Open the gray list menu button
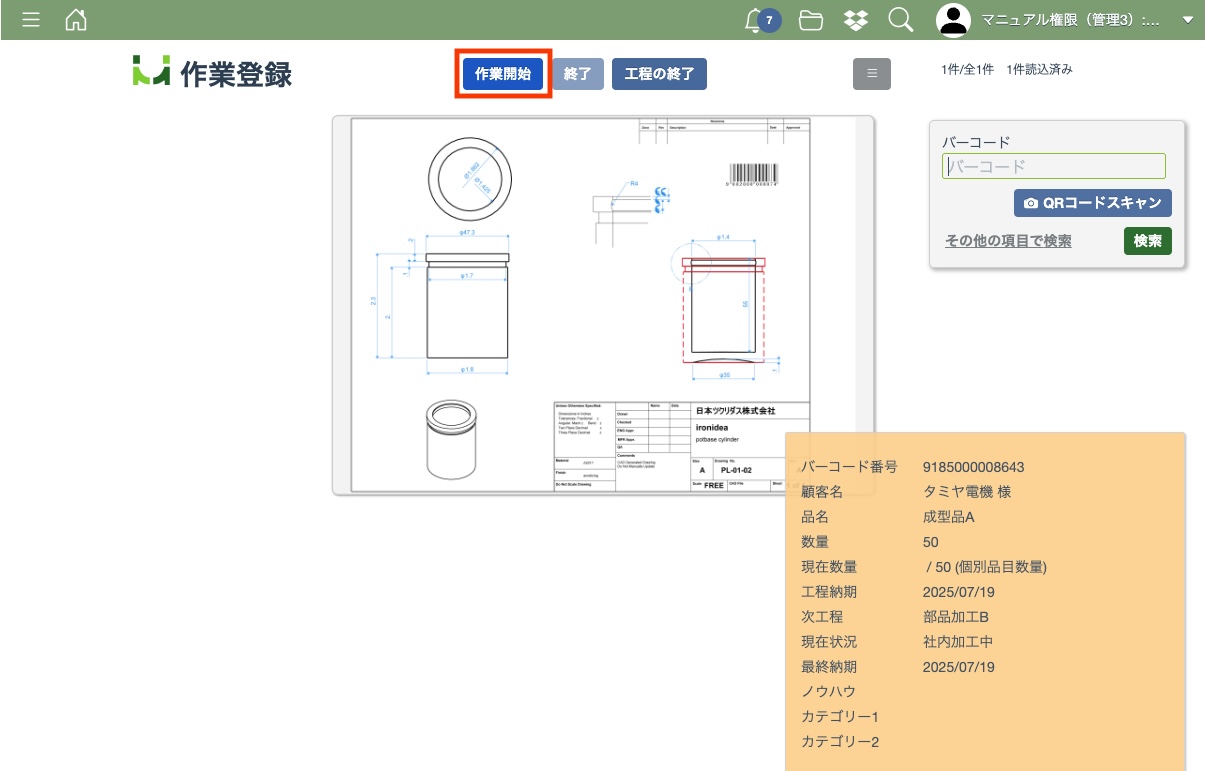The image size is (1205, 771). click(871, 73)
